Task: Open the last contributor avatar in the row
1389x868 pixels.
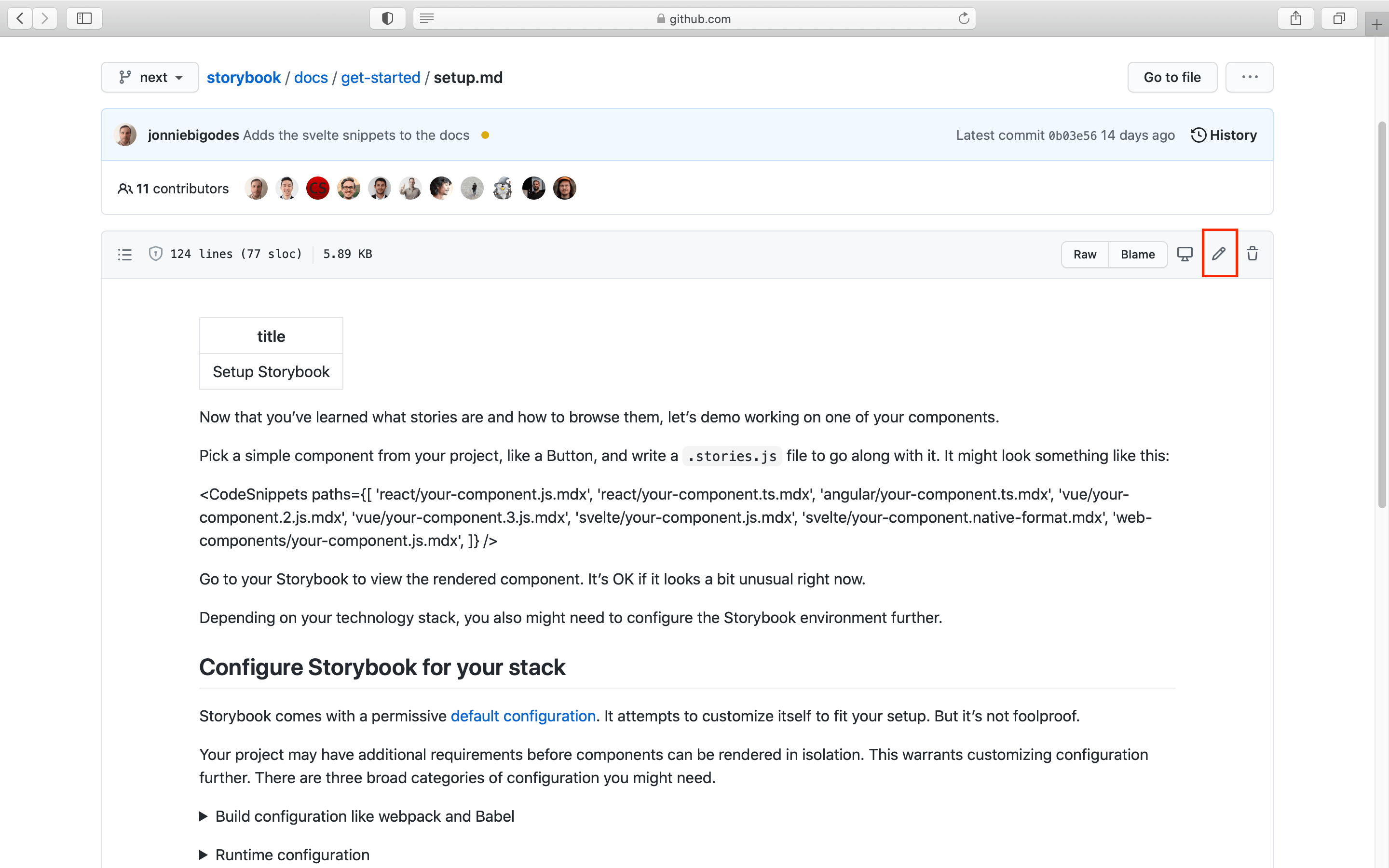Action: click(x=564, y=188)
